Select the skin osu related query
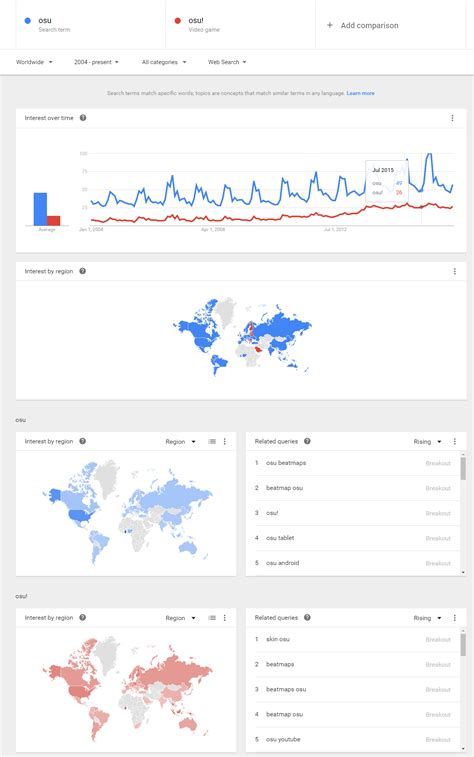This screenshot has width=474, height=757. point(278,639)
